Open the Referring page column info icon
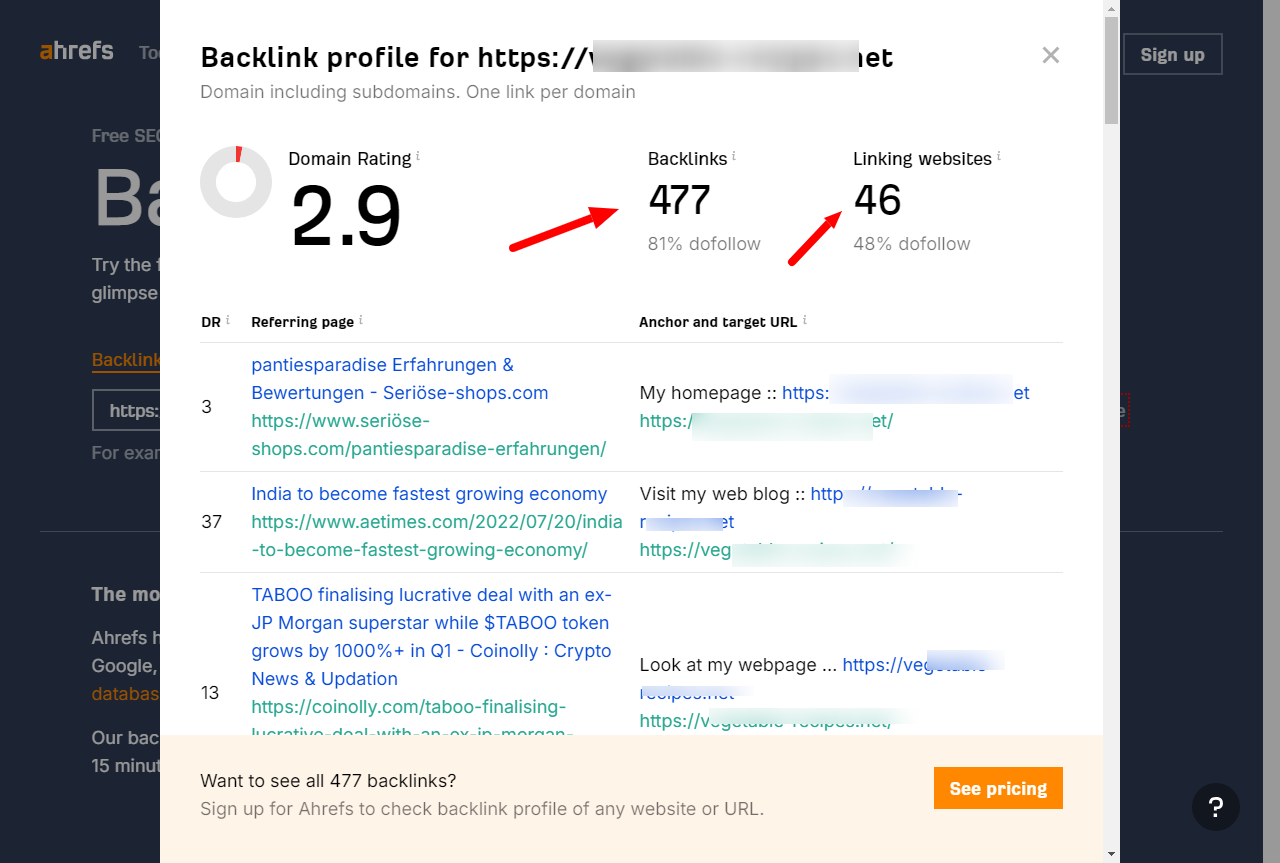This screenshot has height=863, width=1280. (x=361, y=320)
